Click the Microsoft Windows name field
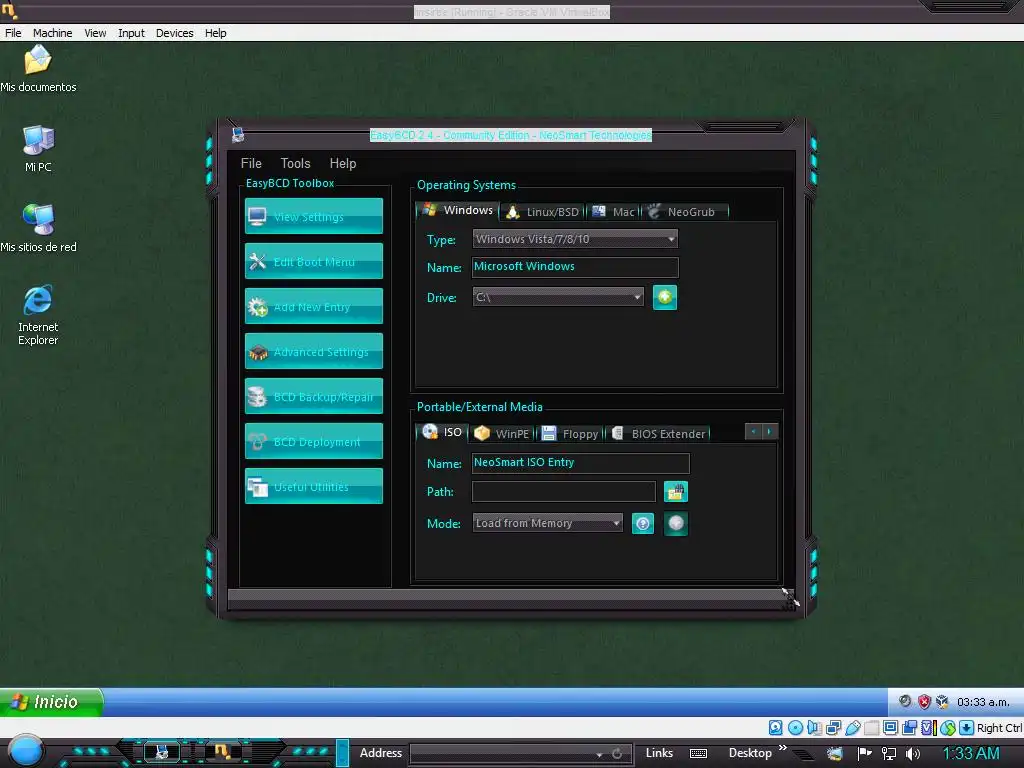Image resolution: width=1024 pixels, height=768 pixels. [575, 267]
